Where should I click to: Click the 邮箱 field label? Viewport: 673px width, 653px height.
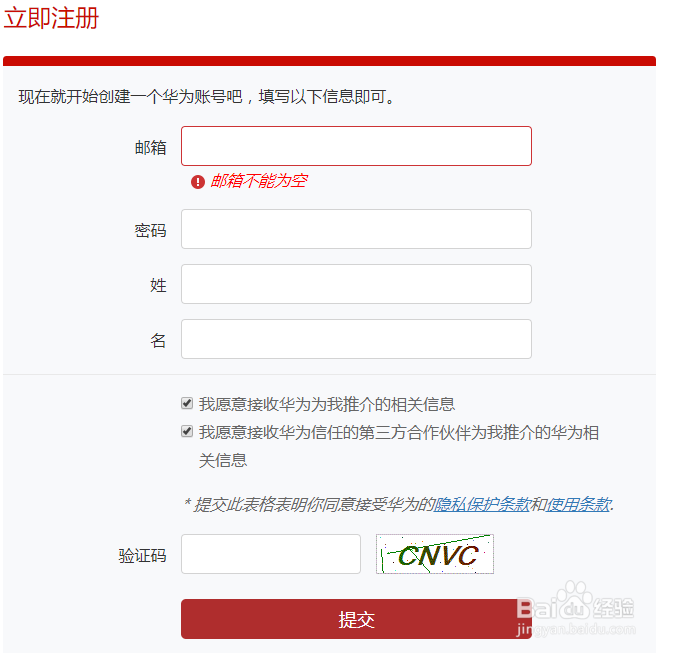click(x=150, y=147)
